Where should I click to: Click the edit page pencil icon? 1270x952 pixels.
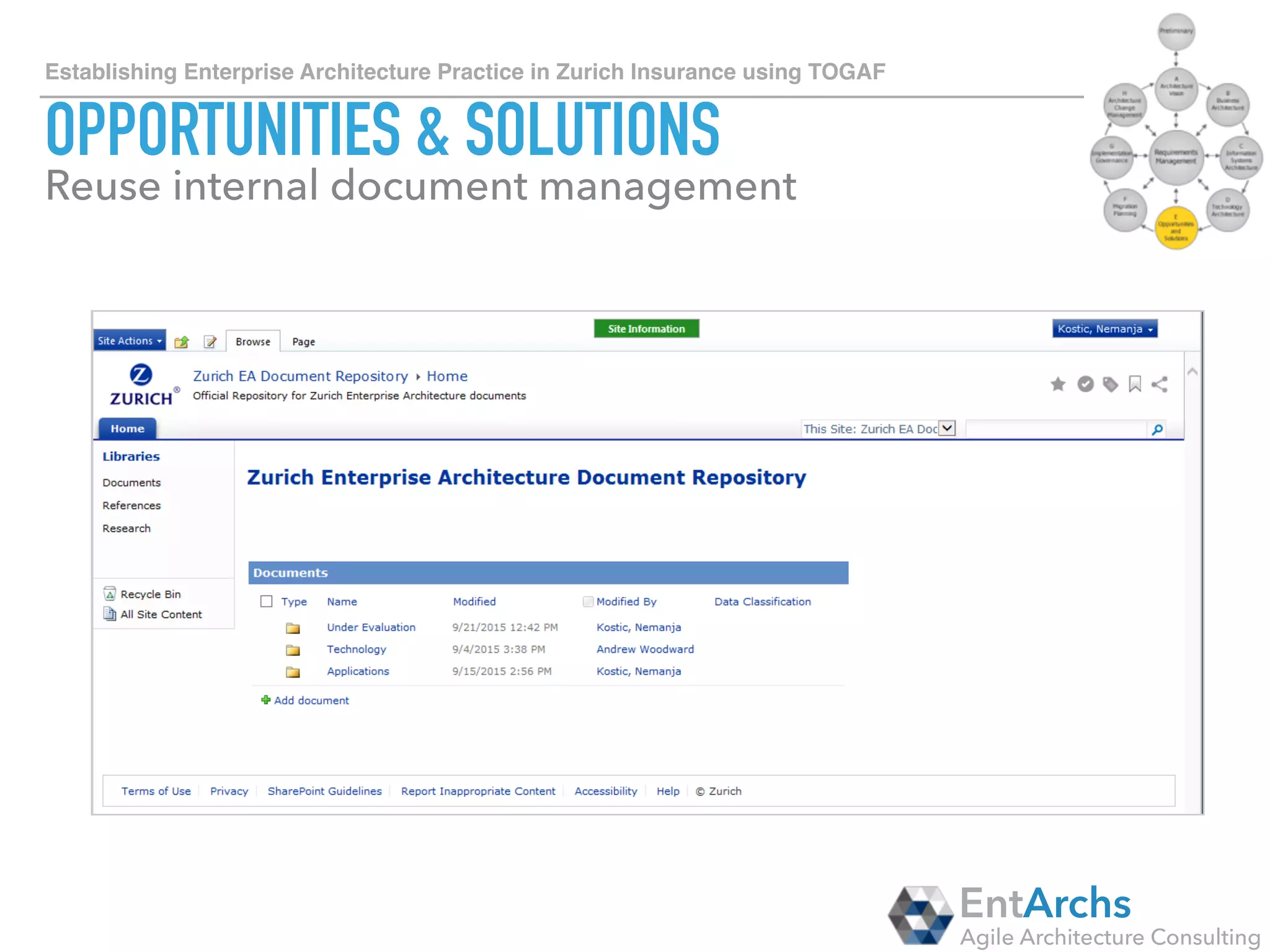(211, 342)
